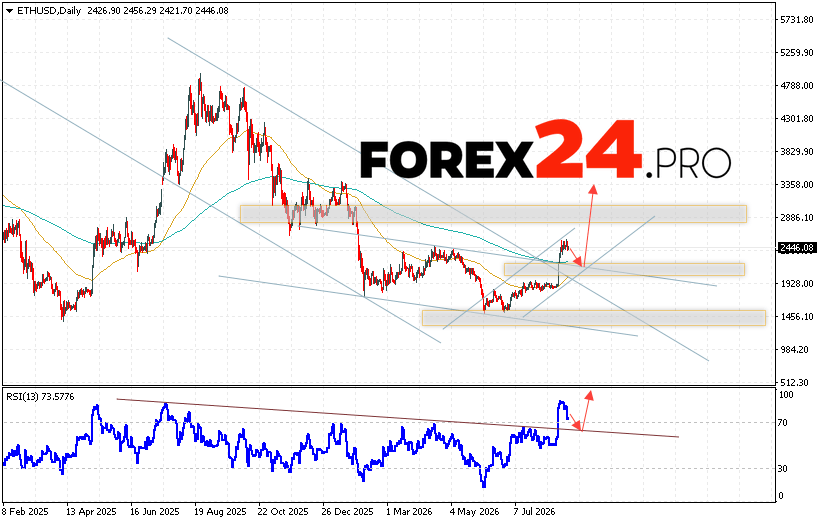The width and height of the screenshot is (821, 523).
Task: Click the 5259.90 price axis label
Action: click(x=797, y=53)
